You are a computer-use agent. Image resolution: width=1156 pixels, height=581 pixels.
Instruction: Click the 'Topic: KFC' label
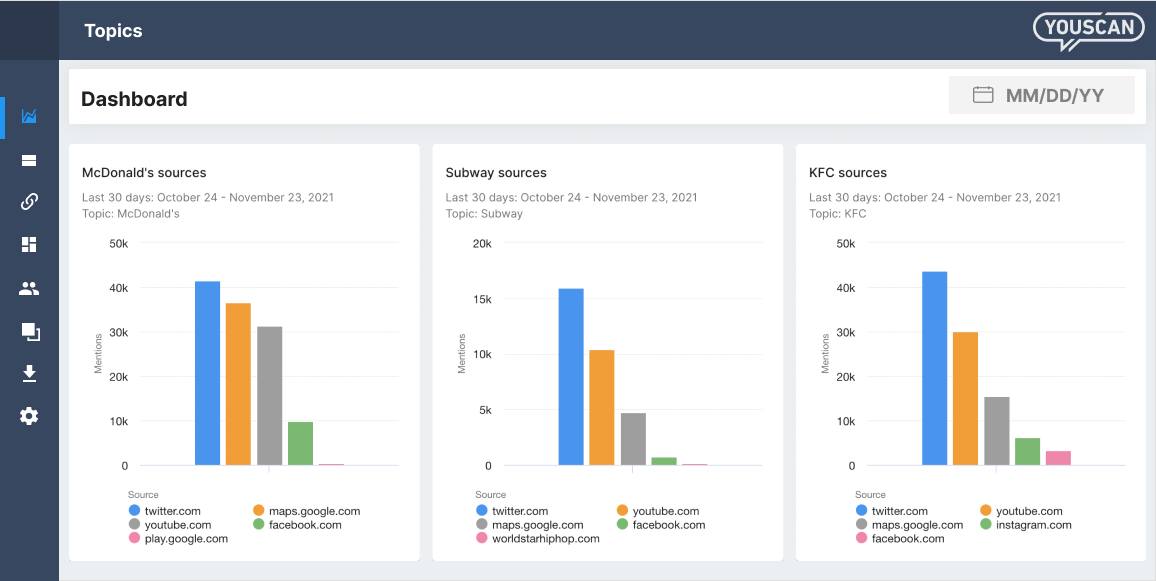click(838, 214)
